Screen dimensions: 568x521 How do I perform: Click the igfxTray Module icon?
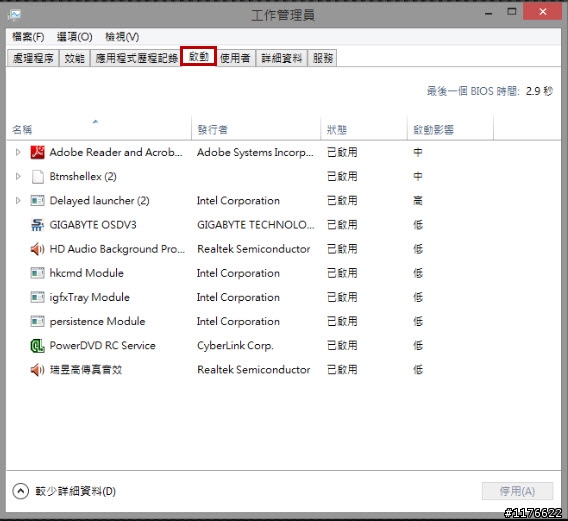(37, 297)
